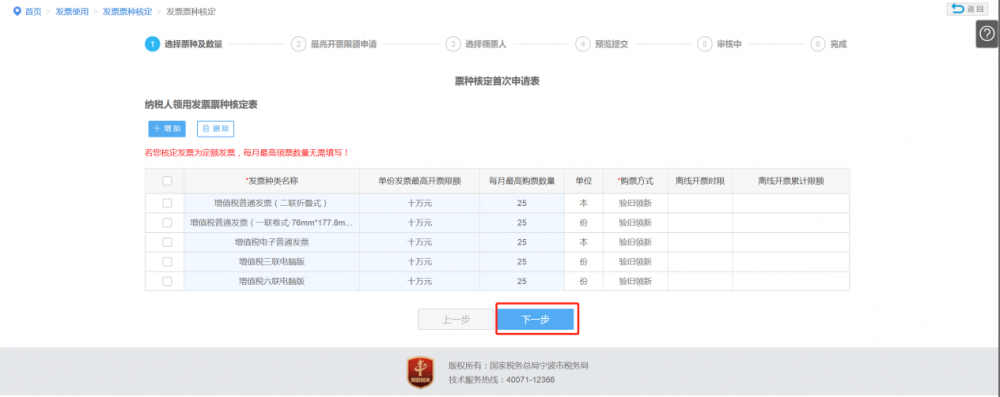This screenshot has width=1000, height=397.
Task: Edit quantity 25 in 二联折叠式 row
Action: [x=522, y=203]
